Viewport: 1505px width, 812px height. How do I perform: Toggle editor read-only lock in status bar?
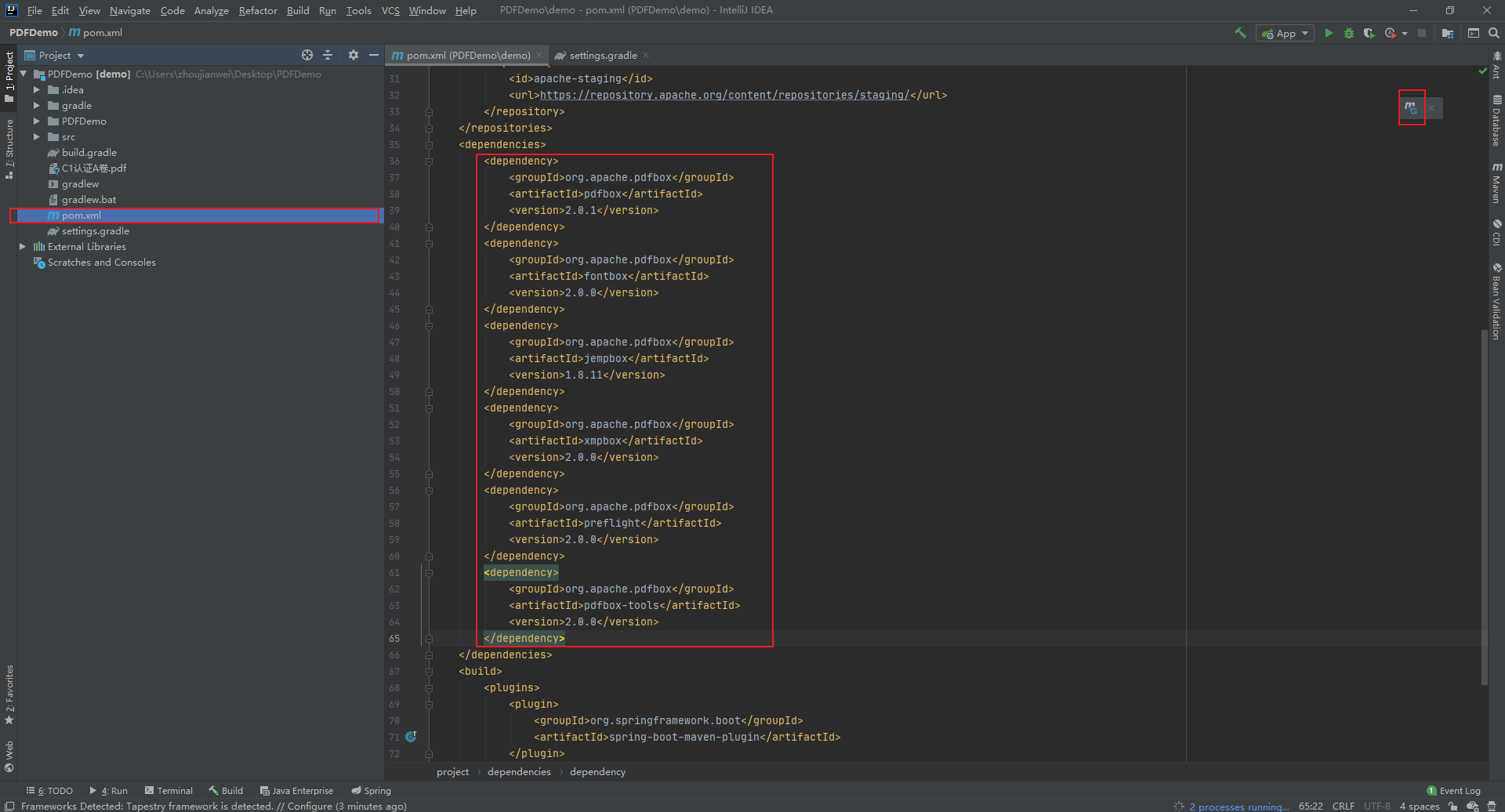tap(1452, 806)
